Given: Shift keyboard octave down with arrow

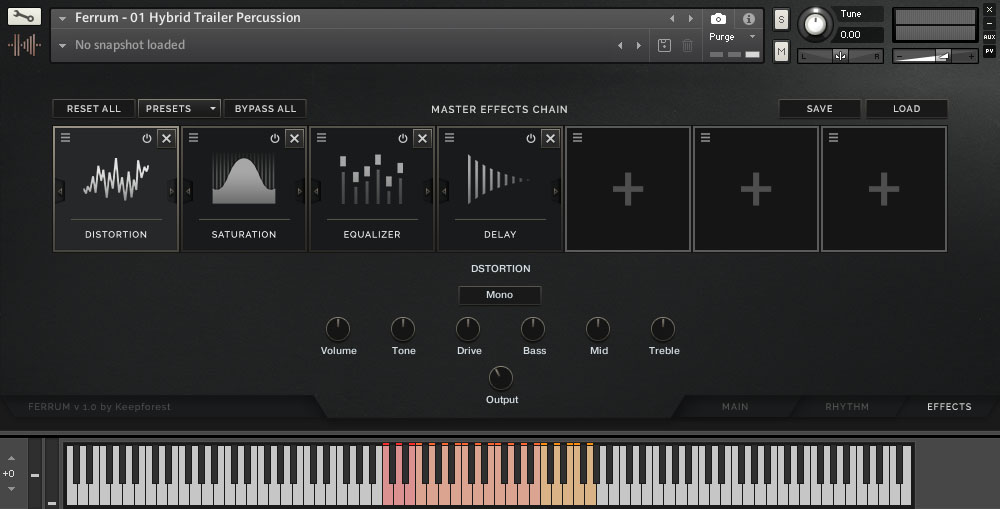Looking at the screenshot, I should (x=11, y=489).
